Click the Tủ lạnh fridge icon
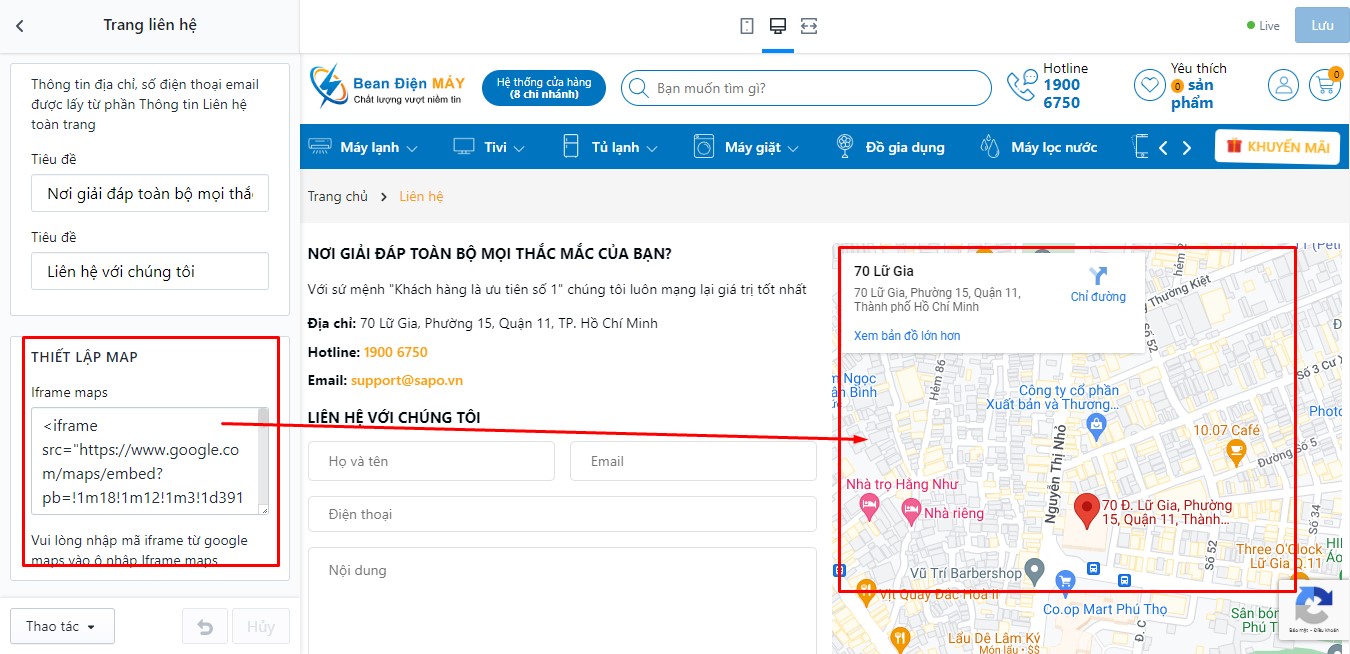This screenshot has height=654, width=1350. click(571, 147)
